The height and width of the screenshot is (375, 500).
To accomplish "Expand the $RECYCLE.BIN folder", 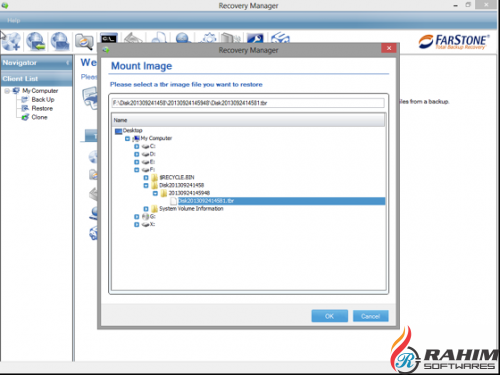I will pyautogui.click(x=146, y=178).
